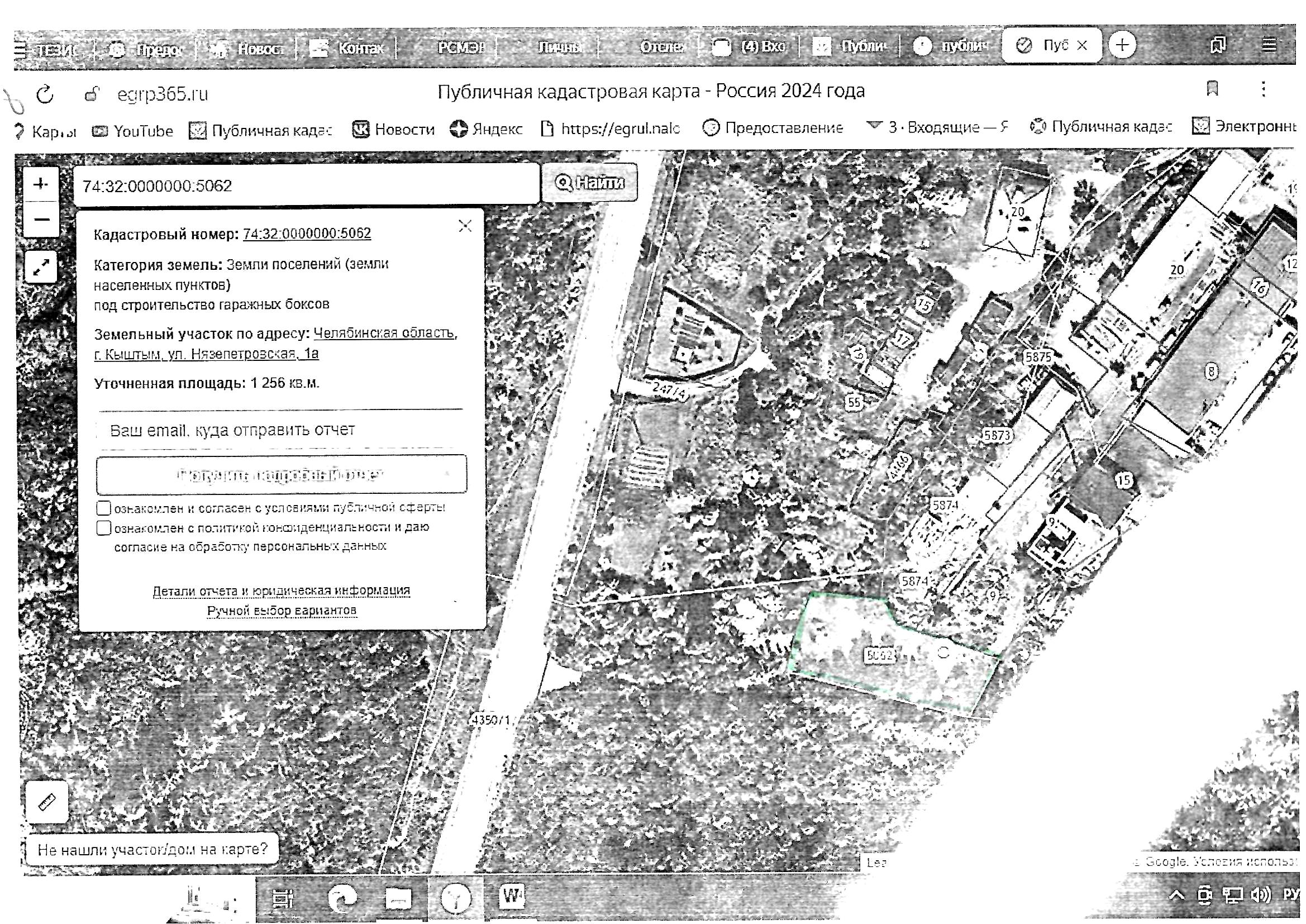Viewport: 1306px width, 924px height.
Task: Switch to the Предос tab
Action: pos(147,50)
